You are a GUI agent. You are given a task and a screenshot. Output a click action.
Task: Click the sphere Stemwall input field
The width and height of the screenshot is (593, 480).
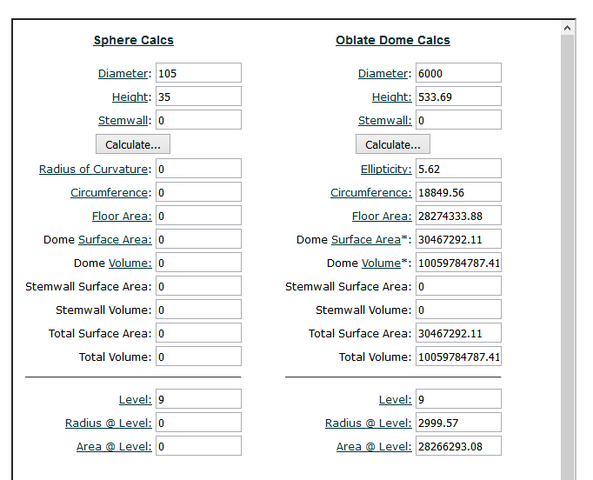199,120
